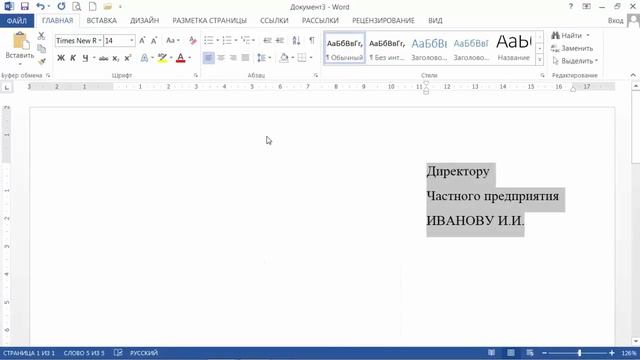Toggle Bold (Ж) formatting
This screenshot has width=640, height=360.
point(61,58)
